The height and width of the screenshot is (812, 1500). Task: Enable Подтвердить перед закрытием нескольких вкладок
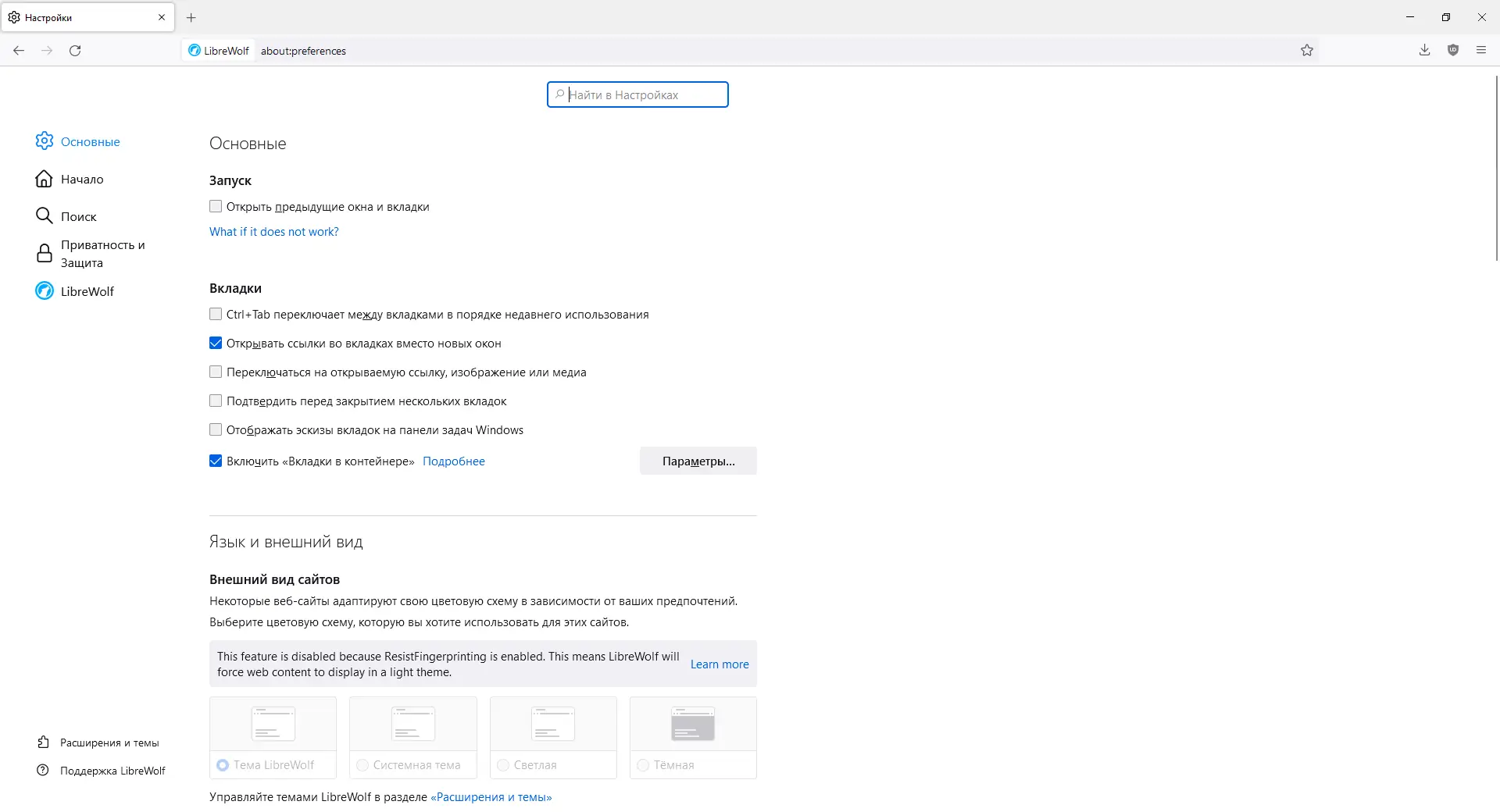[x=215, y=401]
